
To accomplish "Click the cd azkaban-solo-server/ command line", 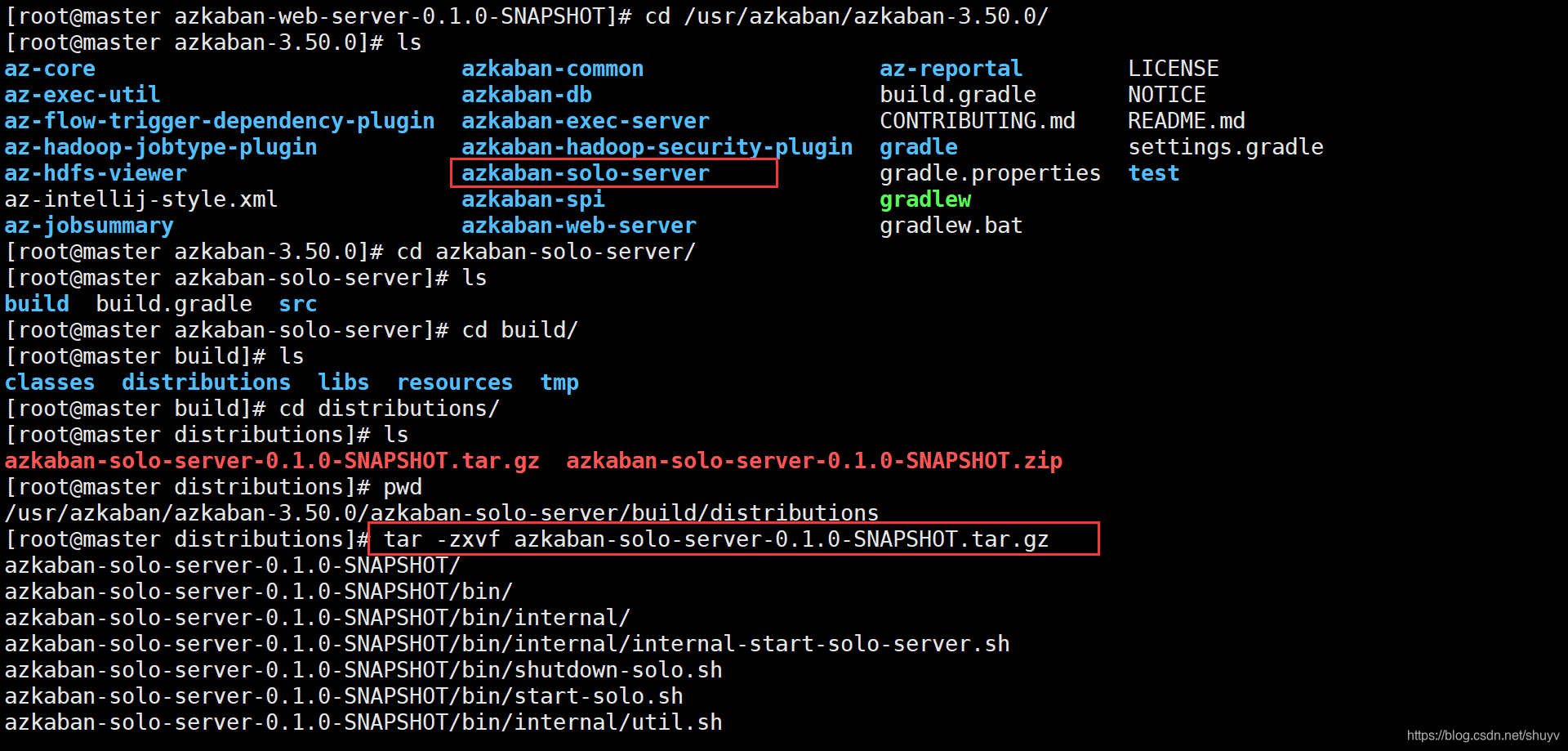I will pos(546,252).
